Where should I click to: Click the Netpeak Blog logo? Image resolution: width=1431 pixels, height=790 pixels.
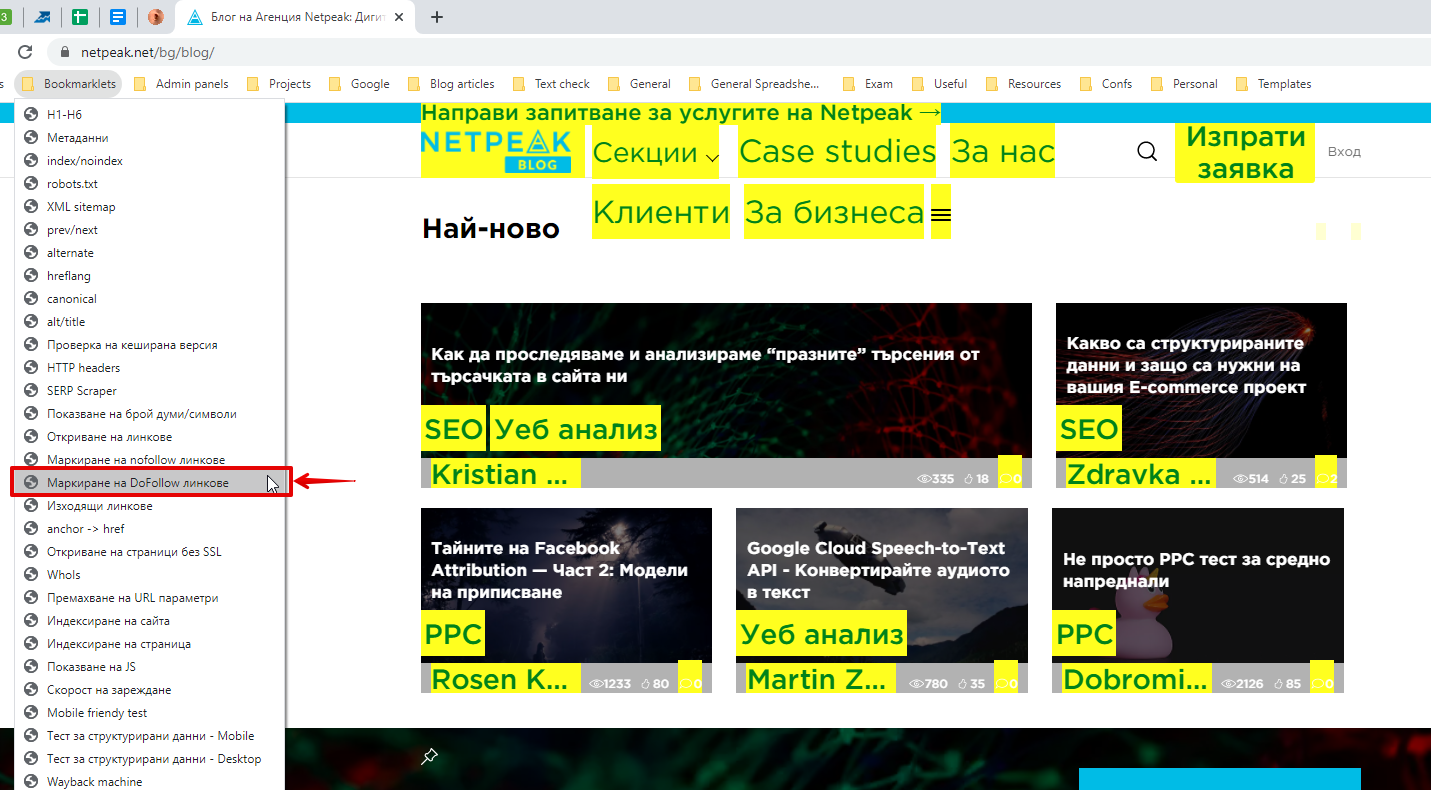click(x=496, y=152)
